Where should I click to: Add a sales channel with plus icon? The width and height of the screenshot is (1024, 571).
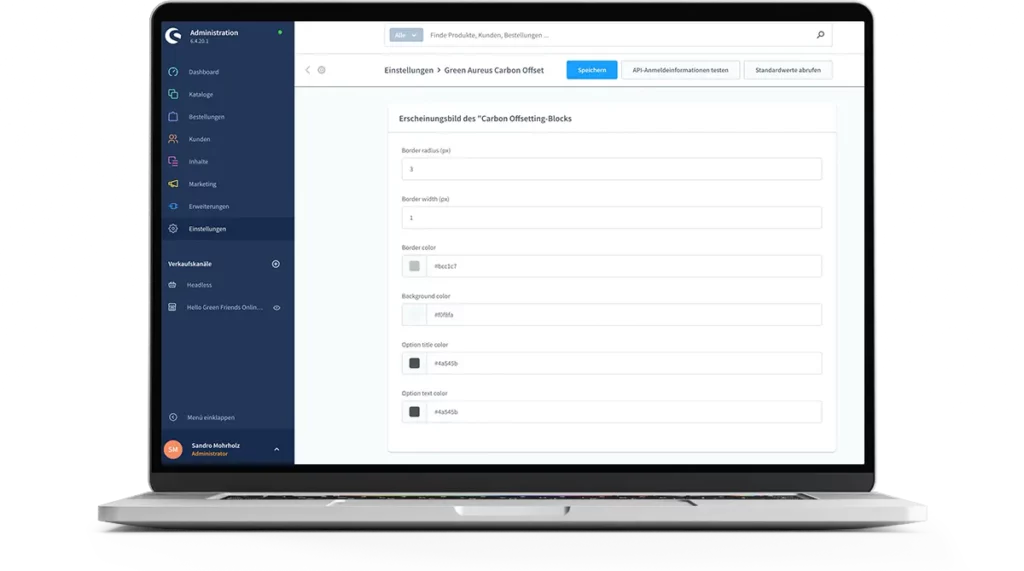276,264
